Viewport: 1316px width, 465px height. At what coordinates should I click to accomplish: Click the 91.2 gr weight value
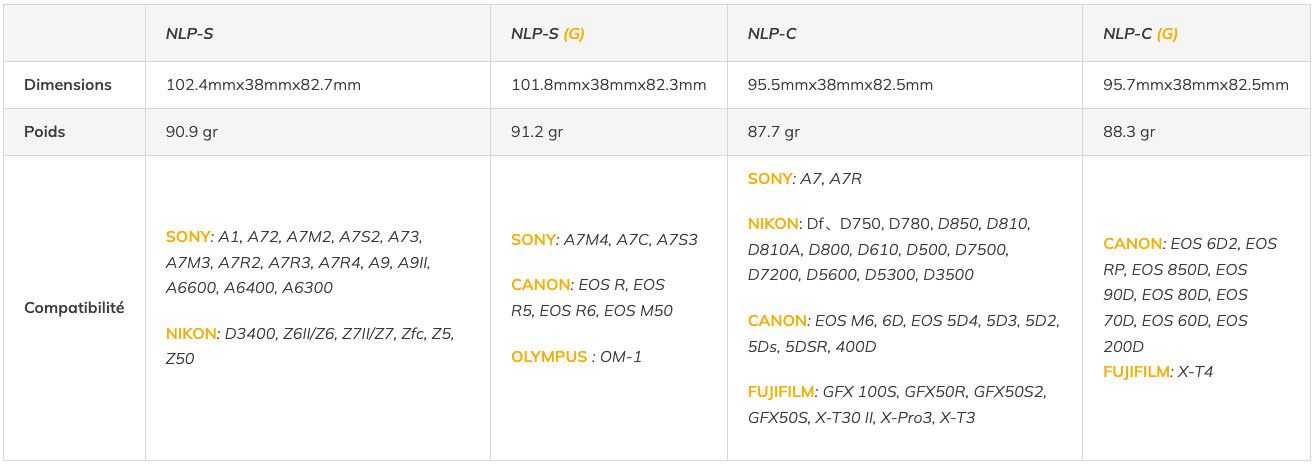coord(537,132)
